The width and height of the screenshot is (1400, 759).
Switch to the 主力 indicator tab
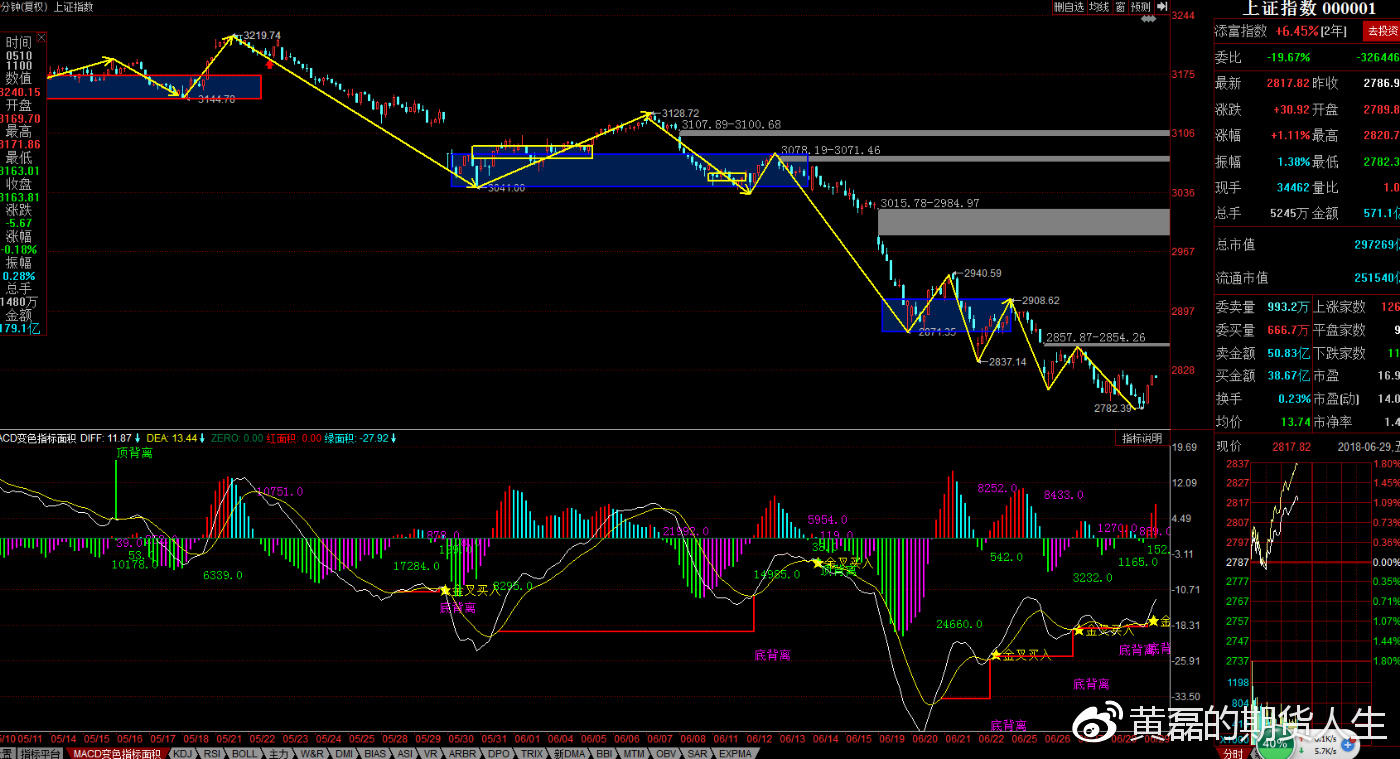(x=279, y=753)
